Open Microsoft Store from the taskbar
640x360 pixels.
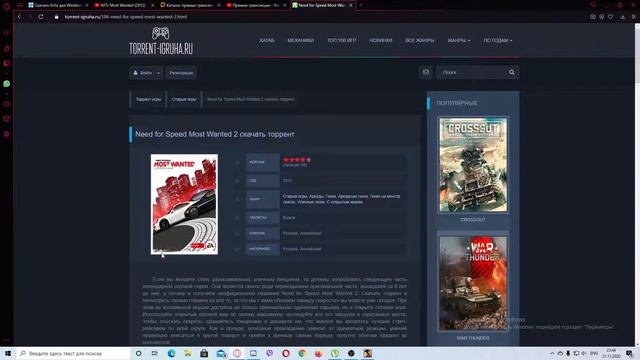coord(204,353)
